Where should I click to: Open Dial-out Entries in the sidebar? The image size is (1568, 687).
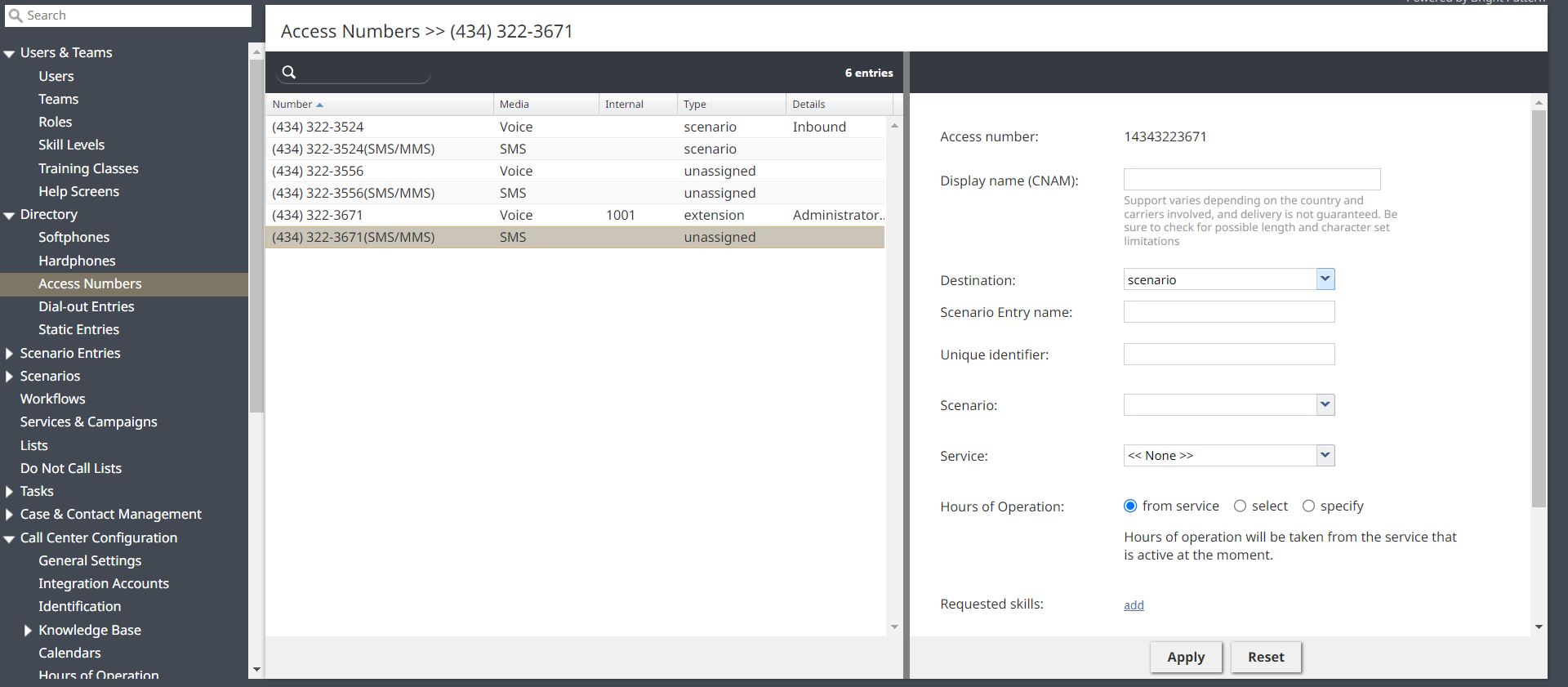tap(87, 306)
